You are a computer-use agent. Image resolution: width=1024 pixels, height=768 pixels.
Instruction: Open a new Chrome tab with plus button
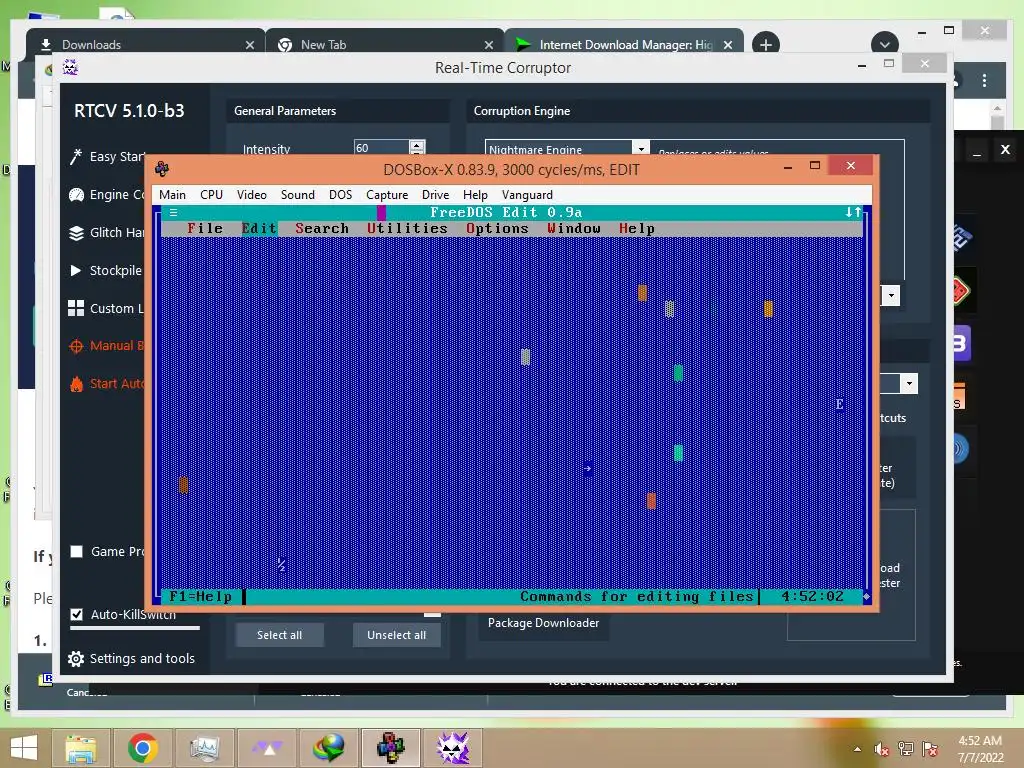(765, 44)
